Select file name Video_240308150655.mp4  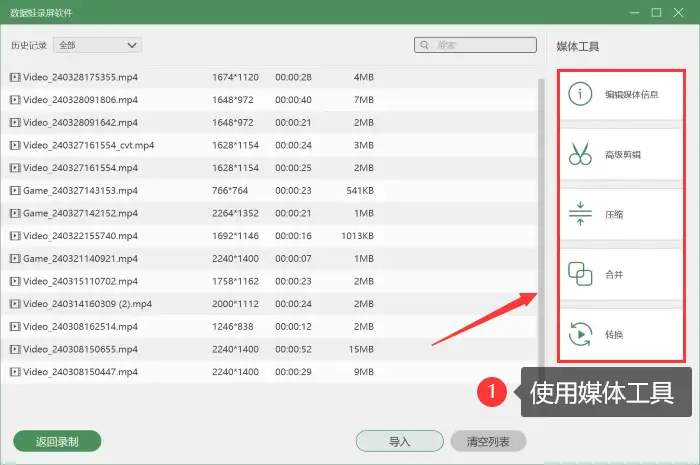click(x=80, y=349)
